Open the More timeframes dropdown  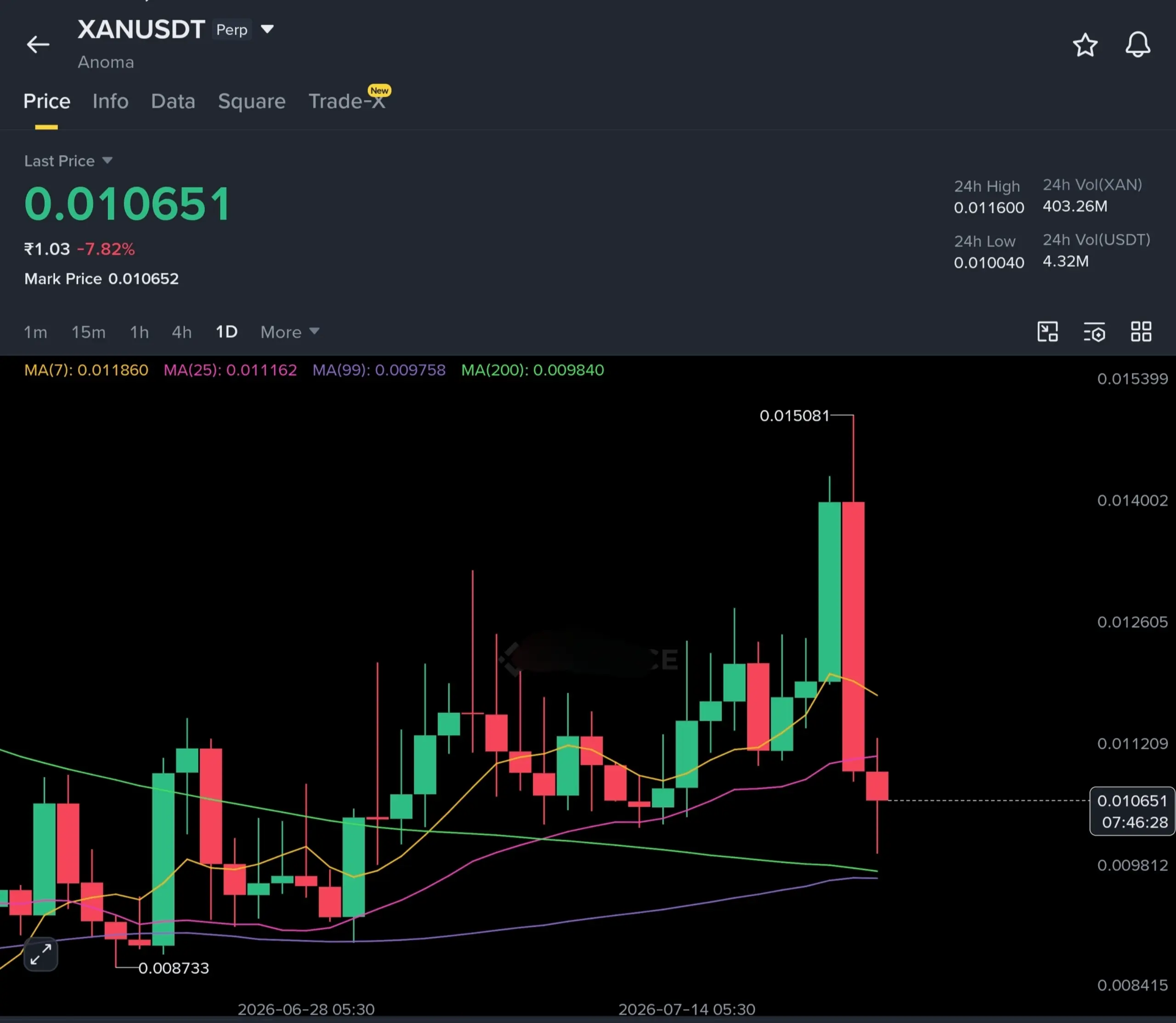(289, 332)
